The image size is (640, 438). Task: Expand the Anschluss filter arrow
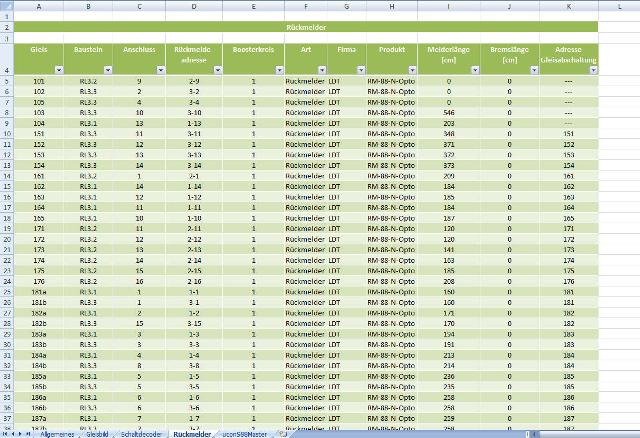click(x=158, y=70)
